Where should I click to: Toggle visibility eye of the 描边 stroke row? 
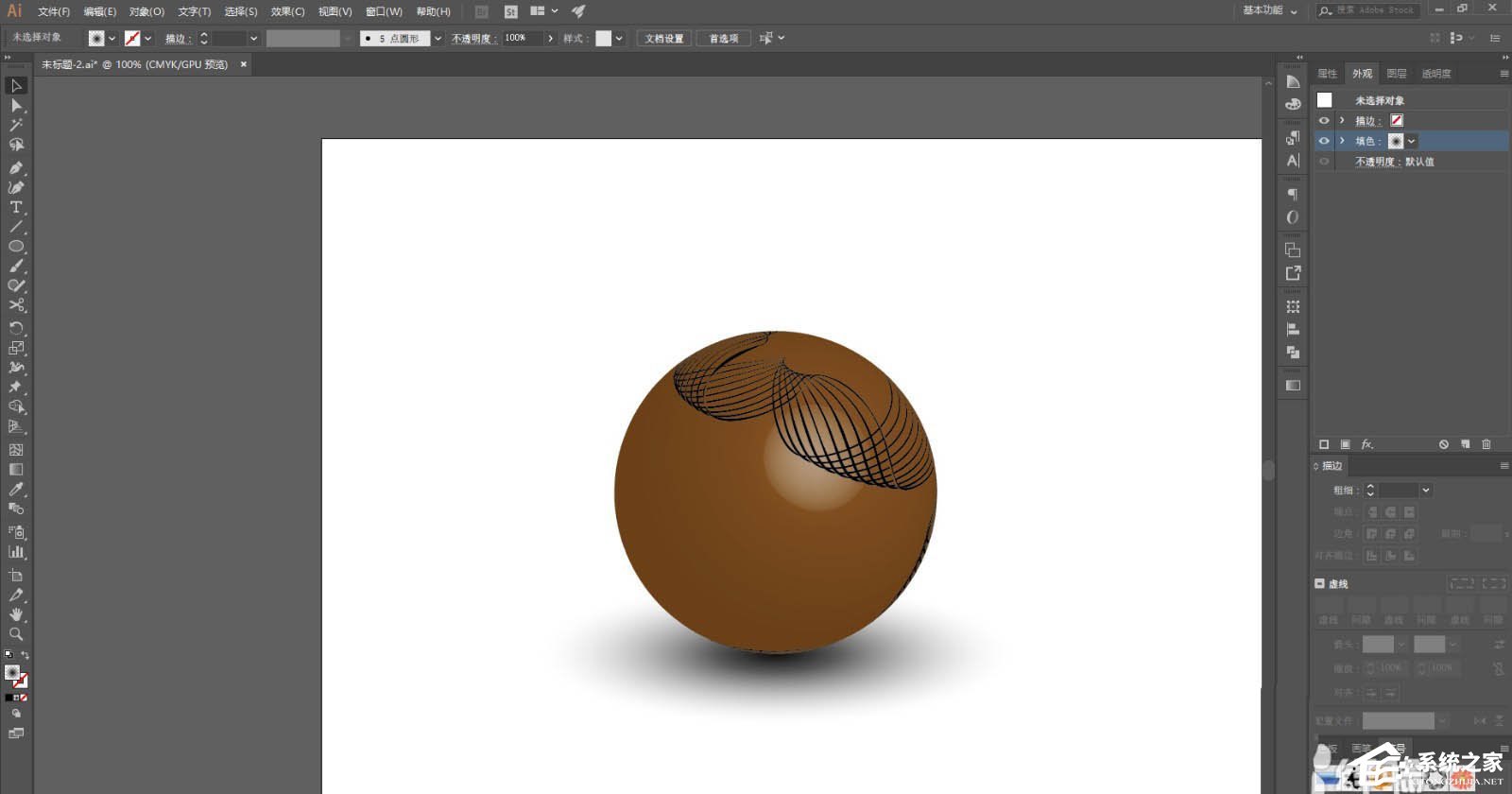[1324, 121]
